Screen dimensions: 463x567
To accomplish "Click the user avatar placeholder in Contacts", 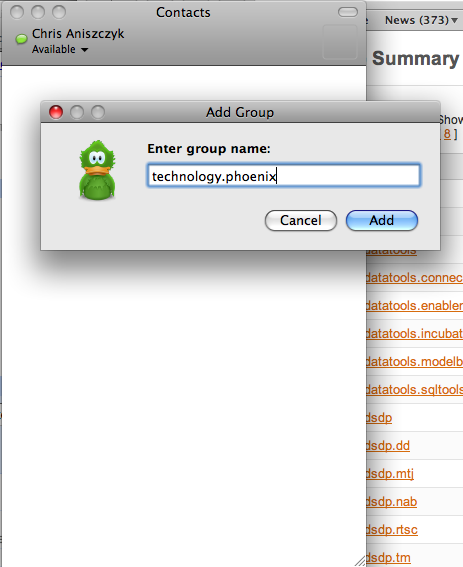I will tap(339, 42).
